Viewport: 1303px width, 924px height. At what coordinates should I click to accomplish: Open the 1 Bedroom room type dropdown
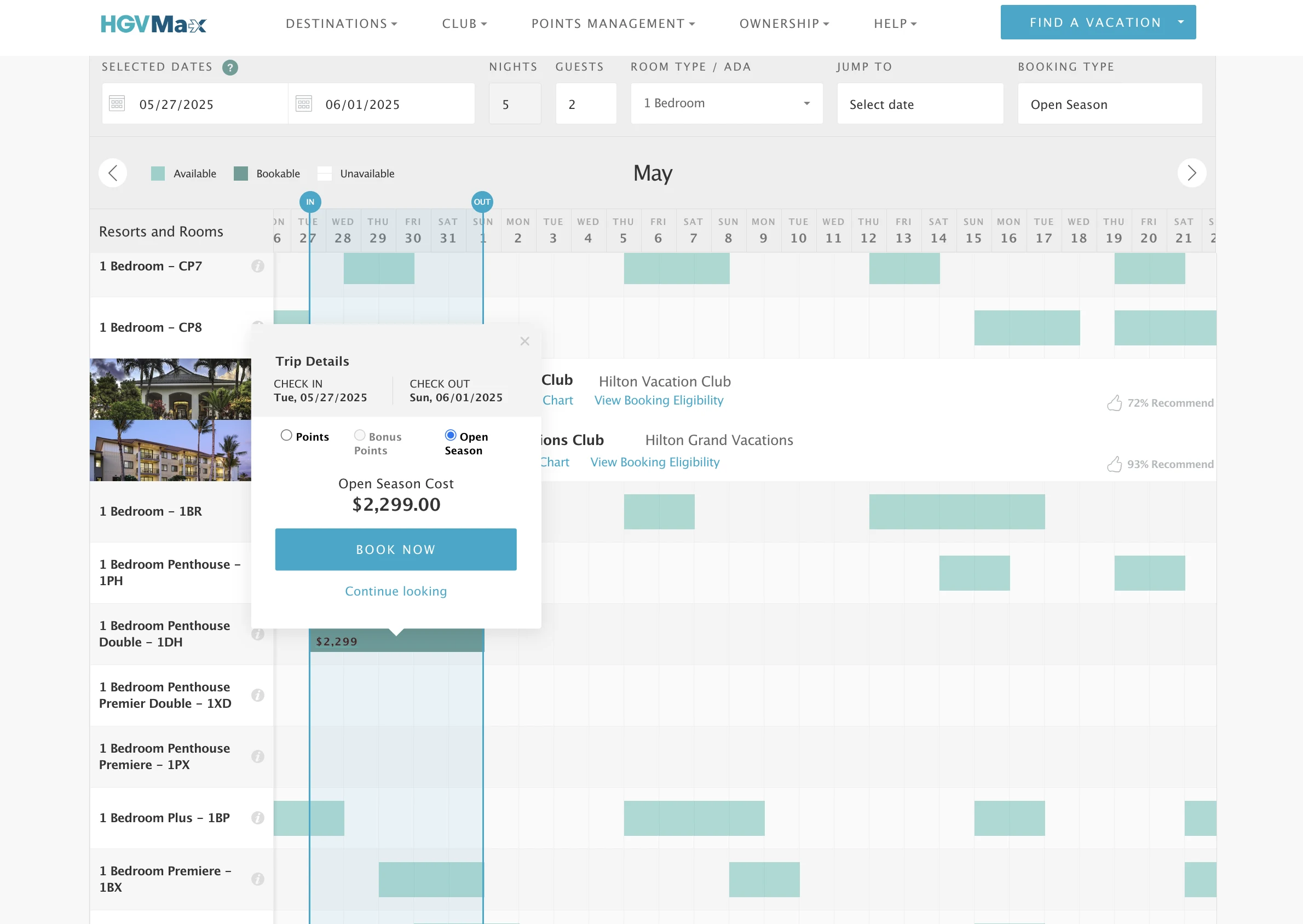727,103
